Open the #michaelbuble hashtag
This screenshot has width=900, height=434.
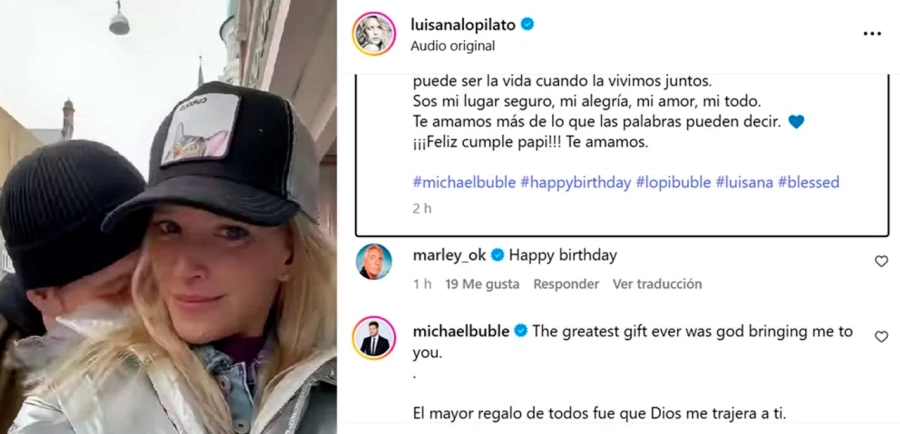click(x=464, y=183)
